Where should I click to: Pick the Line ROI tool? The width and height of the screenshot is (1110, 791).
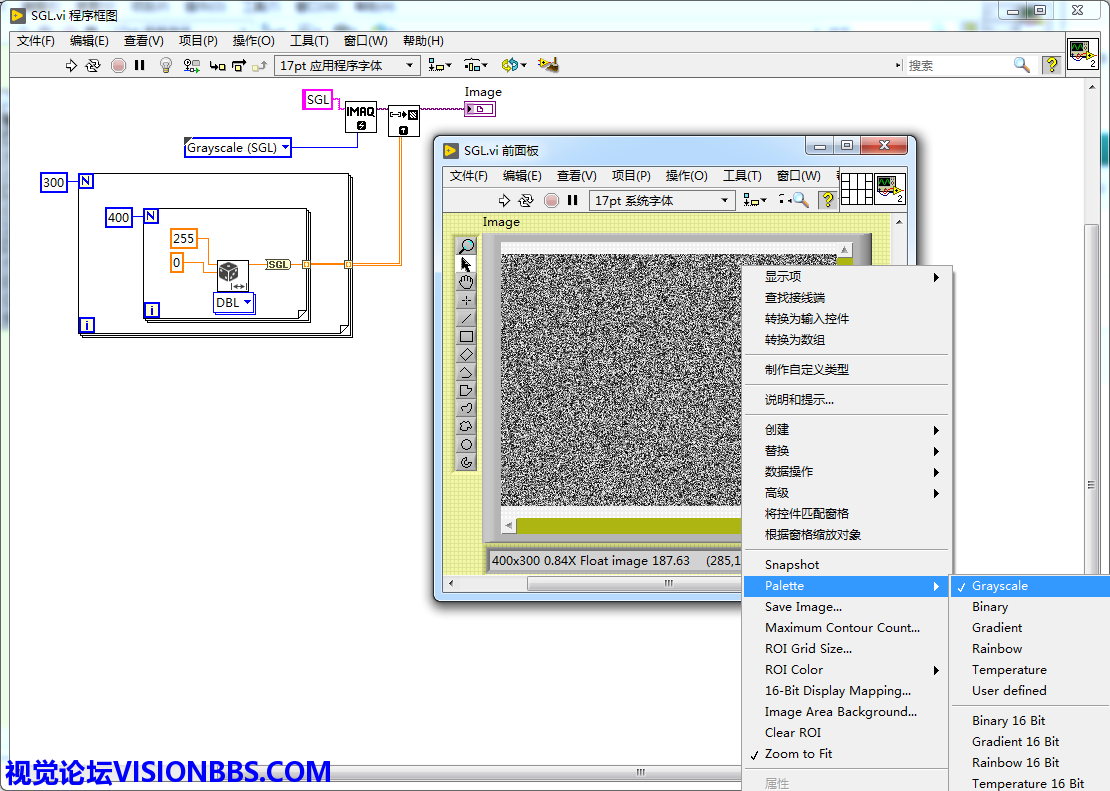click(x=466, y=319)
